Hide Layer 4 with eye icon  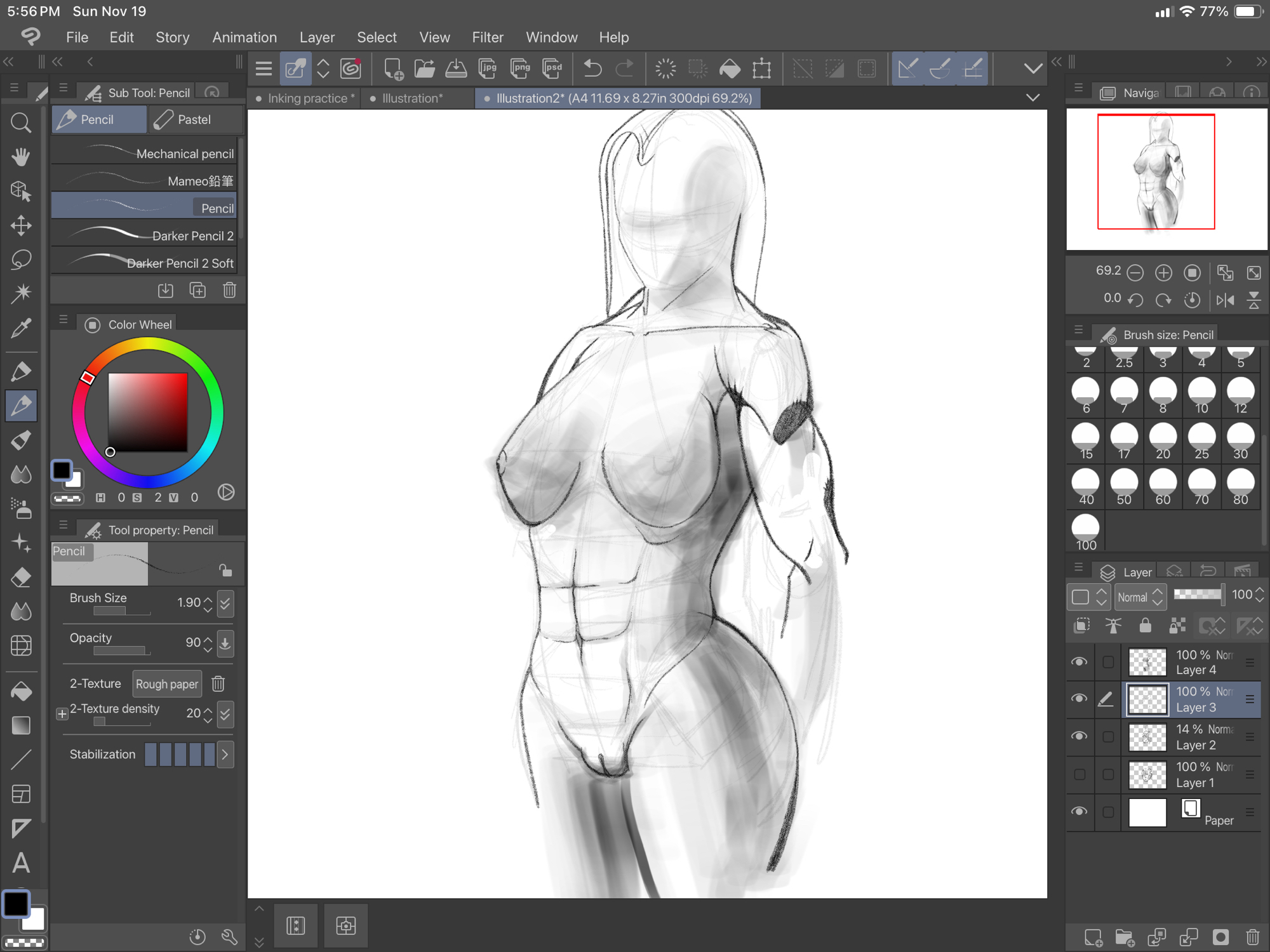tap(1079, 662)
